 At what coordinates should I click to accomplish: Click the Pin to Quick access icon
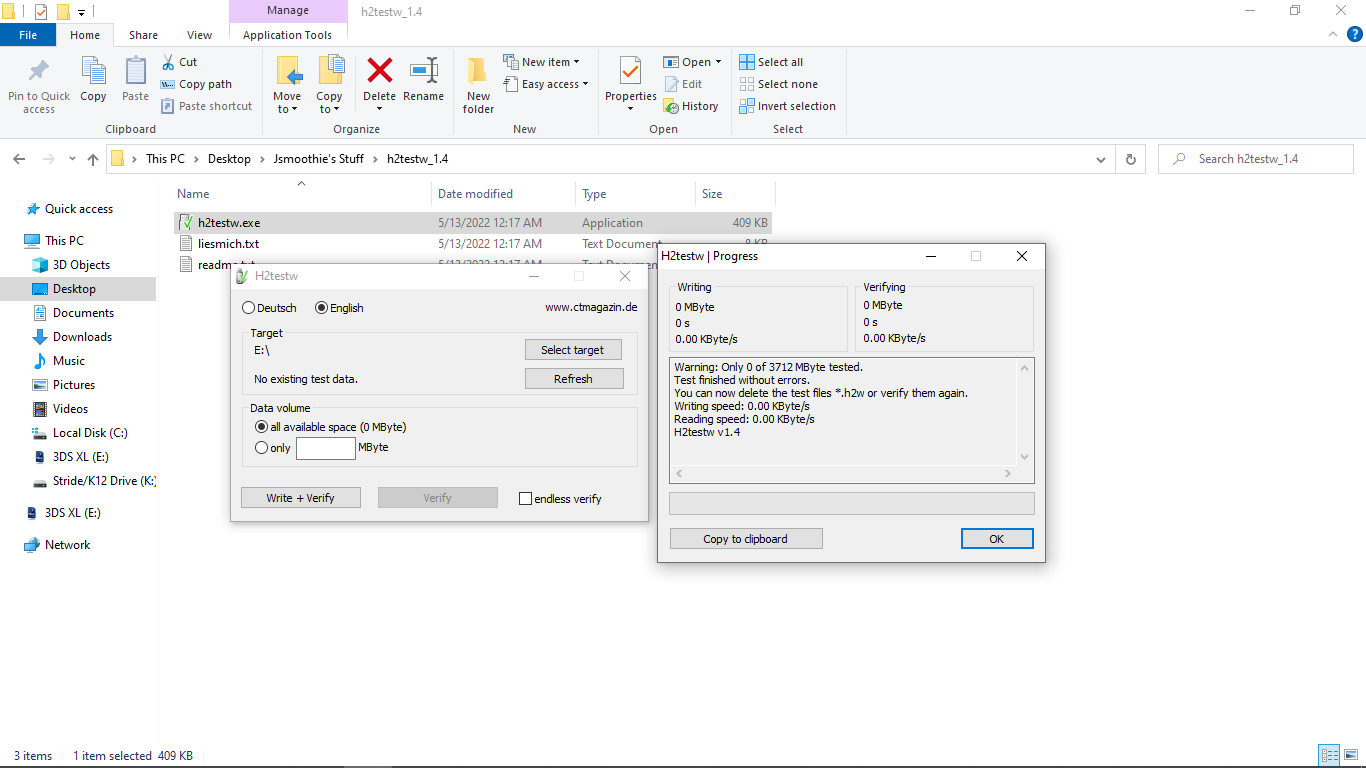(39, 71)
